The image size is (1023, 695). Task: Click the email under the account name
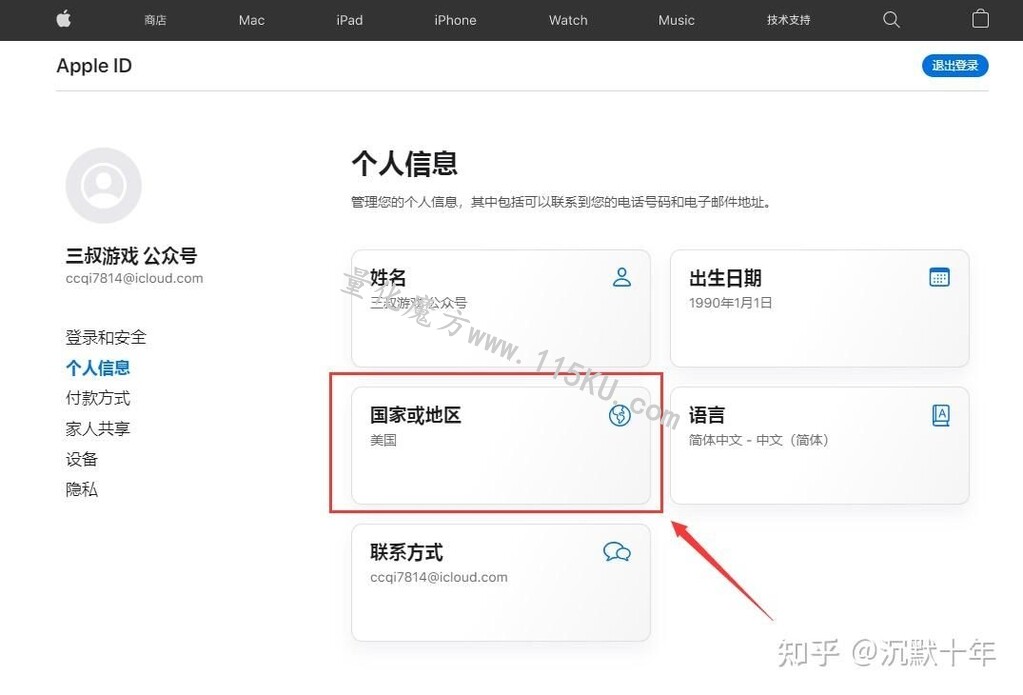(x=134, y=278)
